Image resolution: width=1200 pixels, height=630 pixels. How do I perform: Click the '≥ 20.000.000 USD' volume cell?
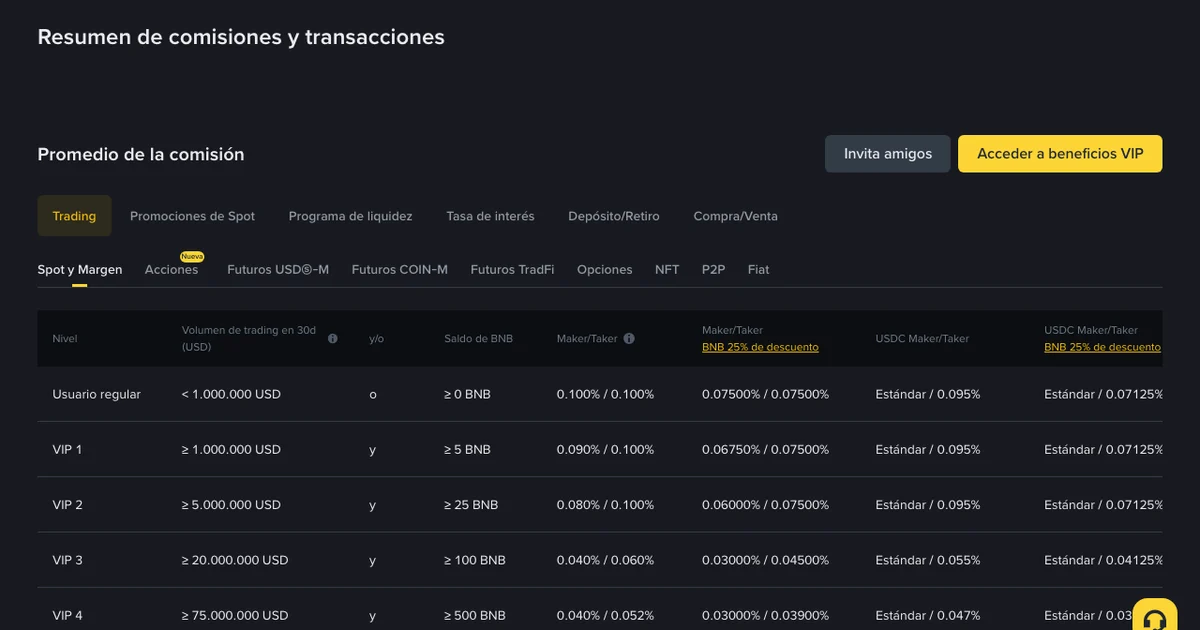coord(235,560)
